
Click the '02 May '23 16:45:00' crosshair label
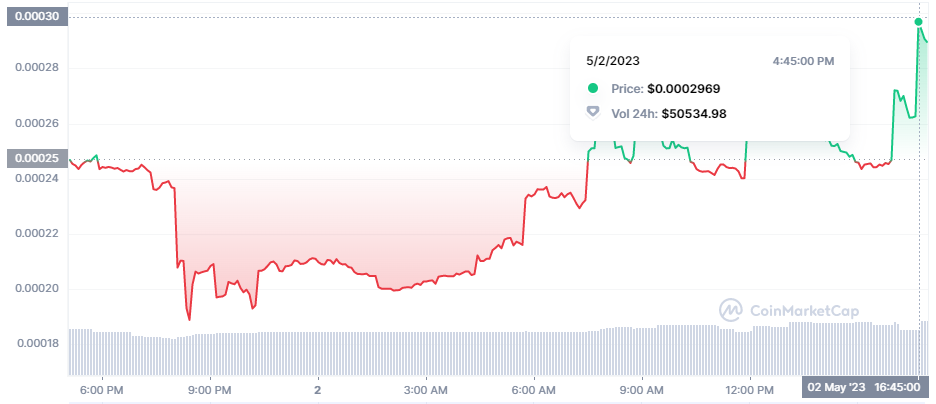tap(865, 387)
